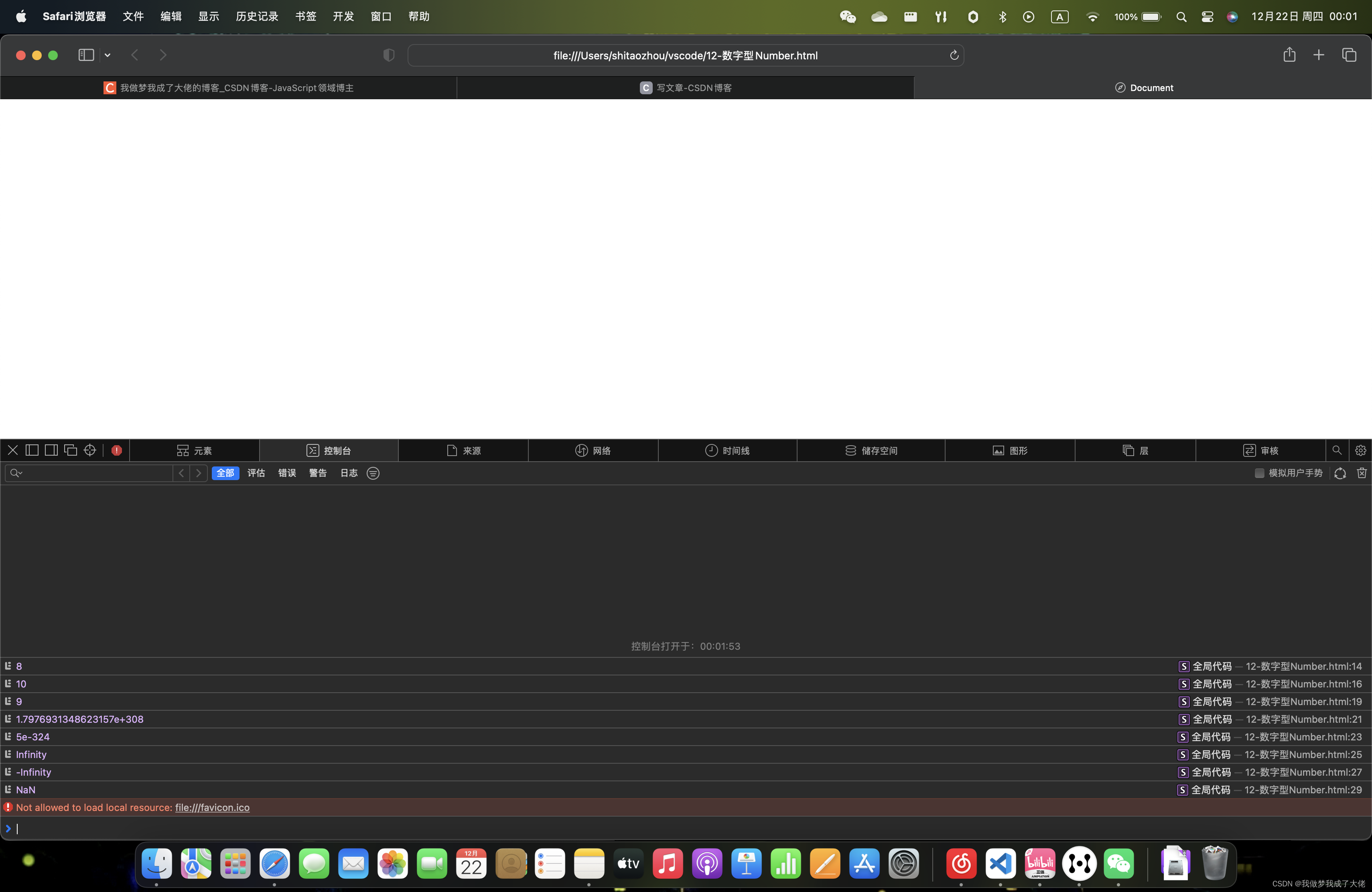This screenshot has width=1372, height=892.
Task: Open the 书签 (Bookmarks) menu
Action: 306,16
